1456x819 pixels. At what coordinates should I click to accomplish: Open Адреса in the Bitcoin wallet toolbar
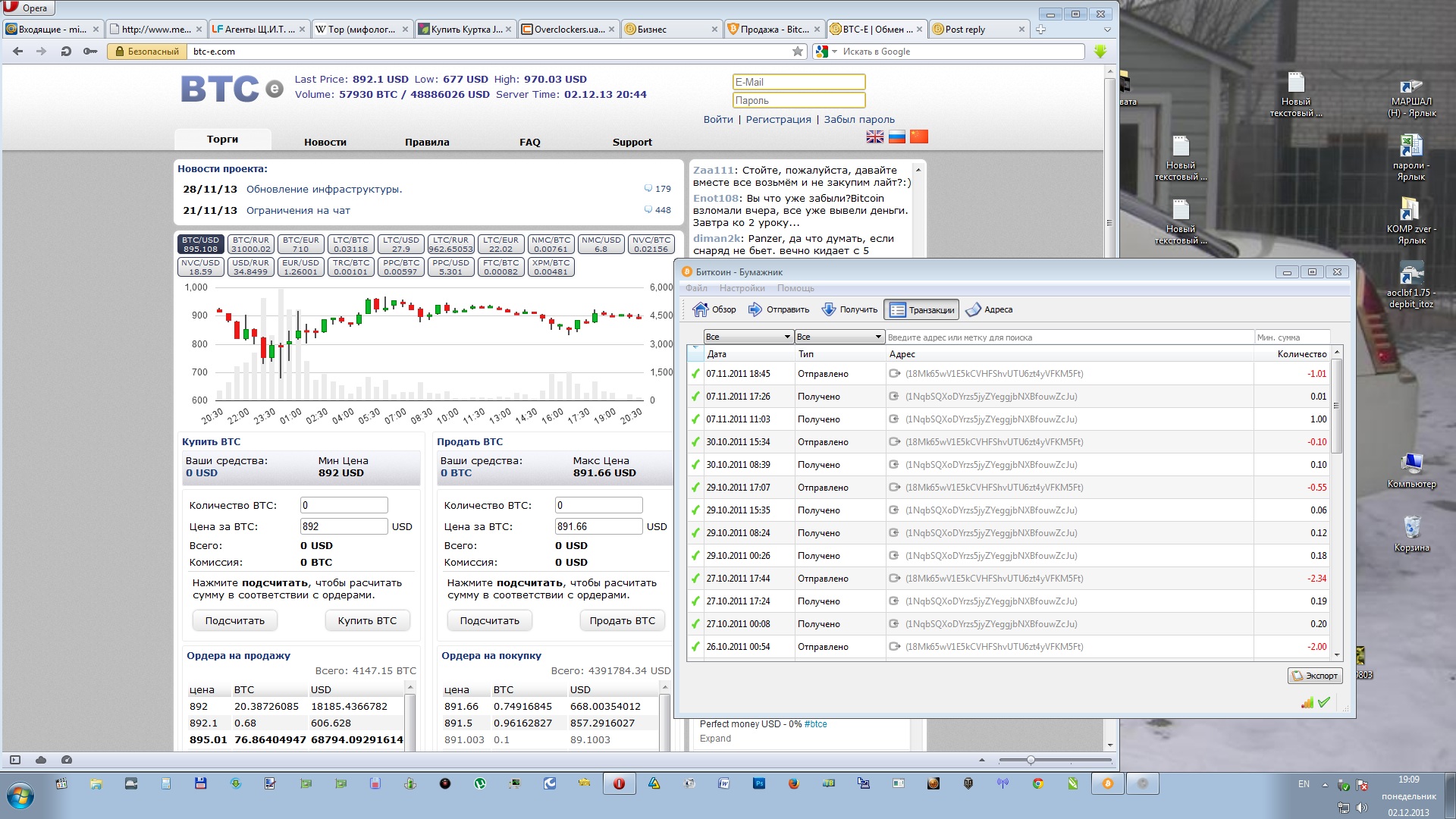[989, 309]
